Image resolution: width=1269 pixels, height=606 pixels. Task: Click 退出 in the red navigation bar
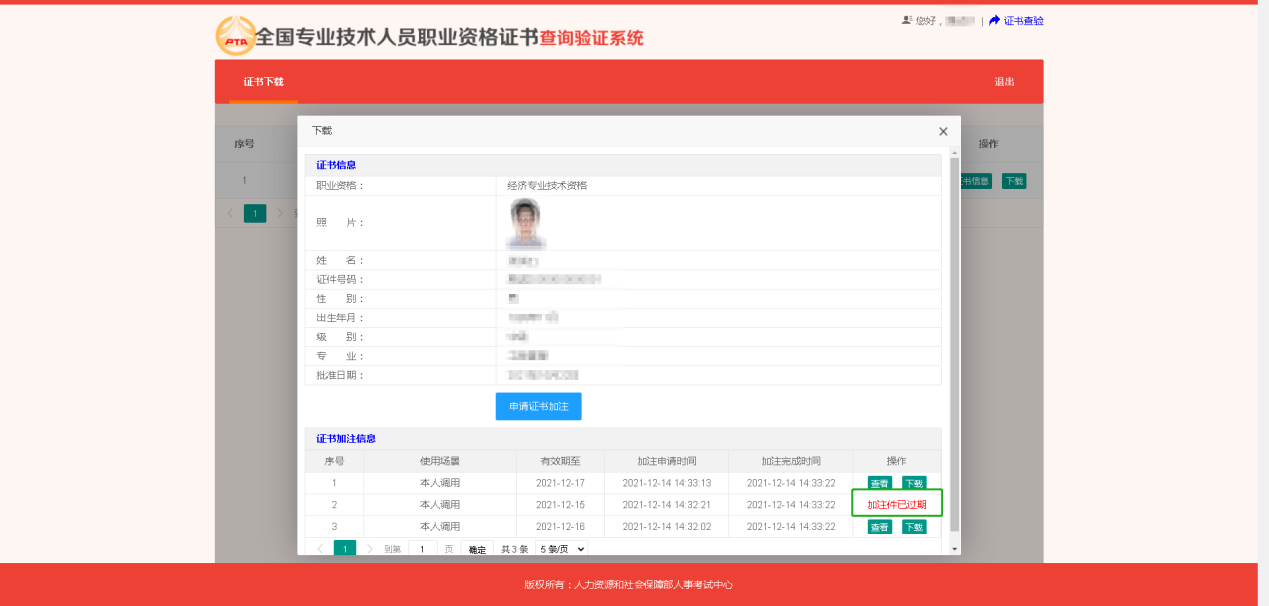point(1005,81)
